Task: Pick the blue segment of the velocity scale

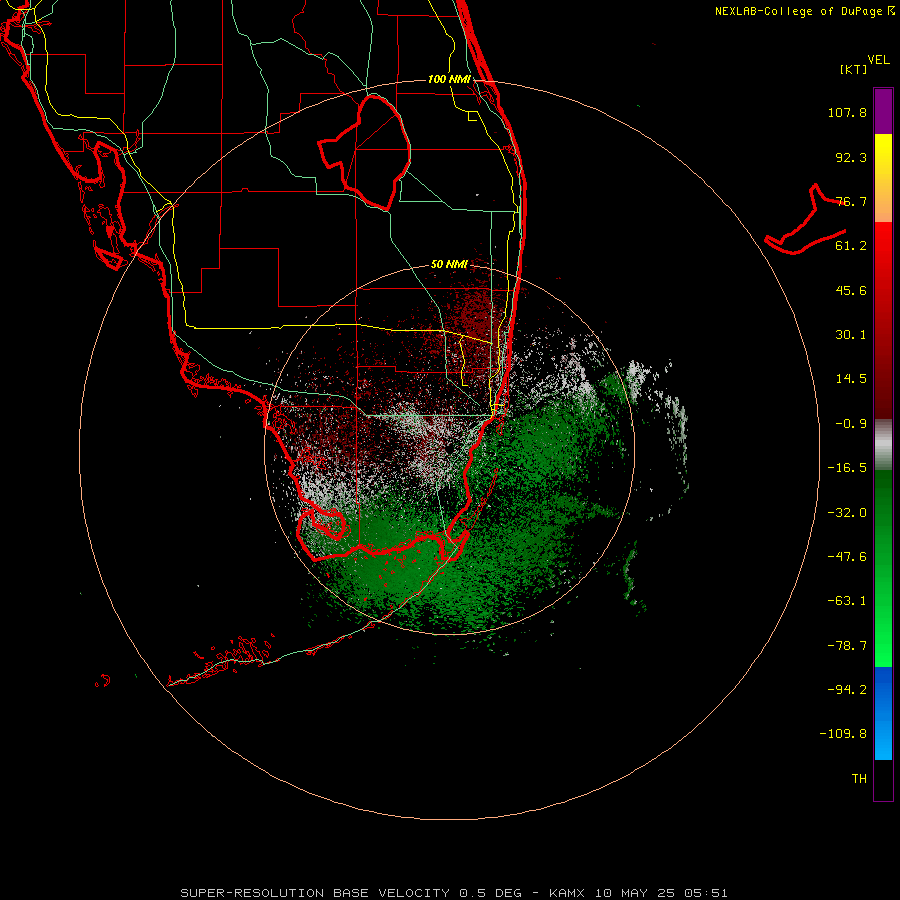Action: [x=883, y=713]
